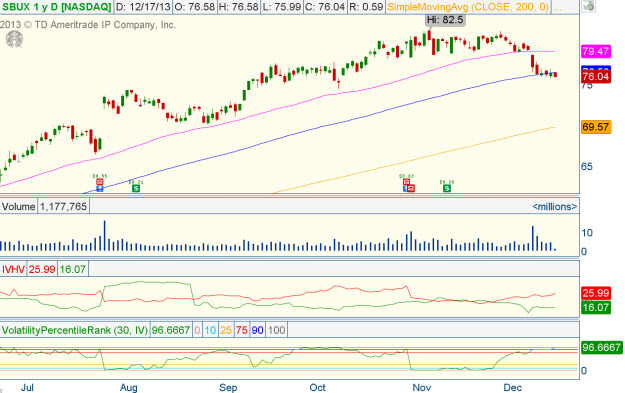Click the D: 12/17/13 date field
The height and width of the screenshot is (393, 625).
143,7
